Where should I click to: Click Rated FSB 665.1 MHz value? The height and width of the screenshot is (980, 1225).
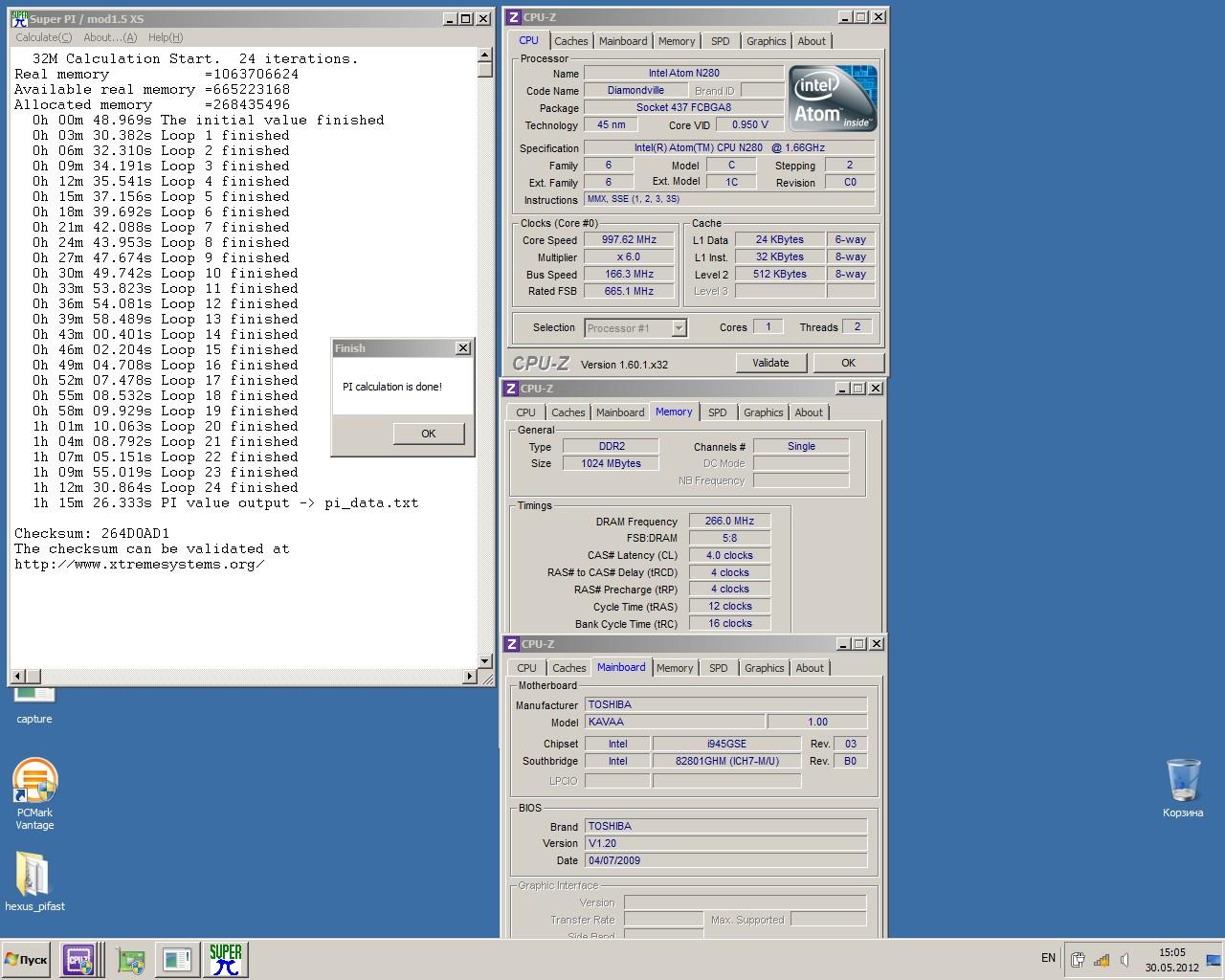click(x=629, y=291)
